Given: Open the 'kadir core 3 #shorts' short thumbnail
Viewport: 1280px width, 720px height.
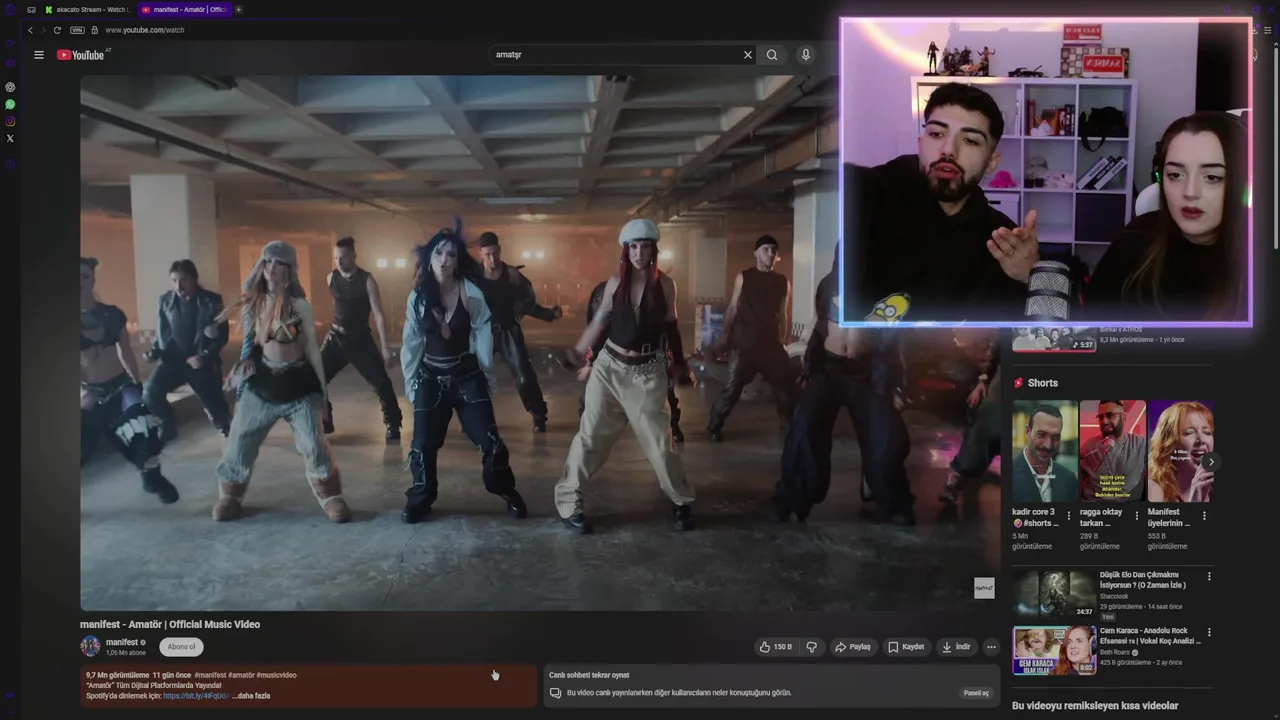Looking at the screenshot, I should (1045, 451).
